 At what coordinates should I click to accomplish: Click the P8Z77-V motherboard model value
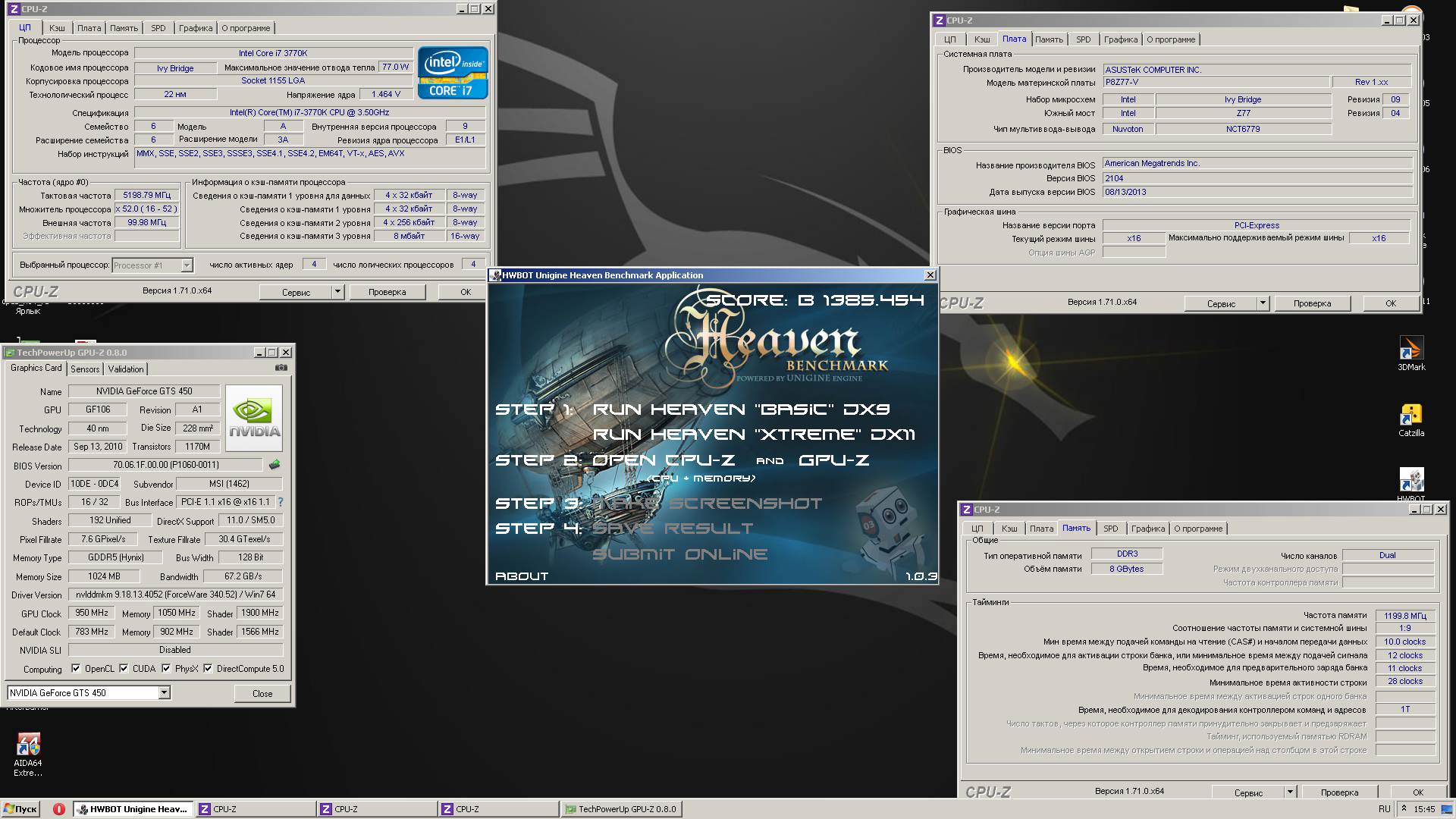tap(1216, 82)
